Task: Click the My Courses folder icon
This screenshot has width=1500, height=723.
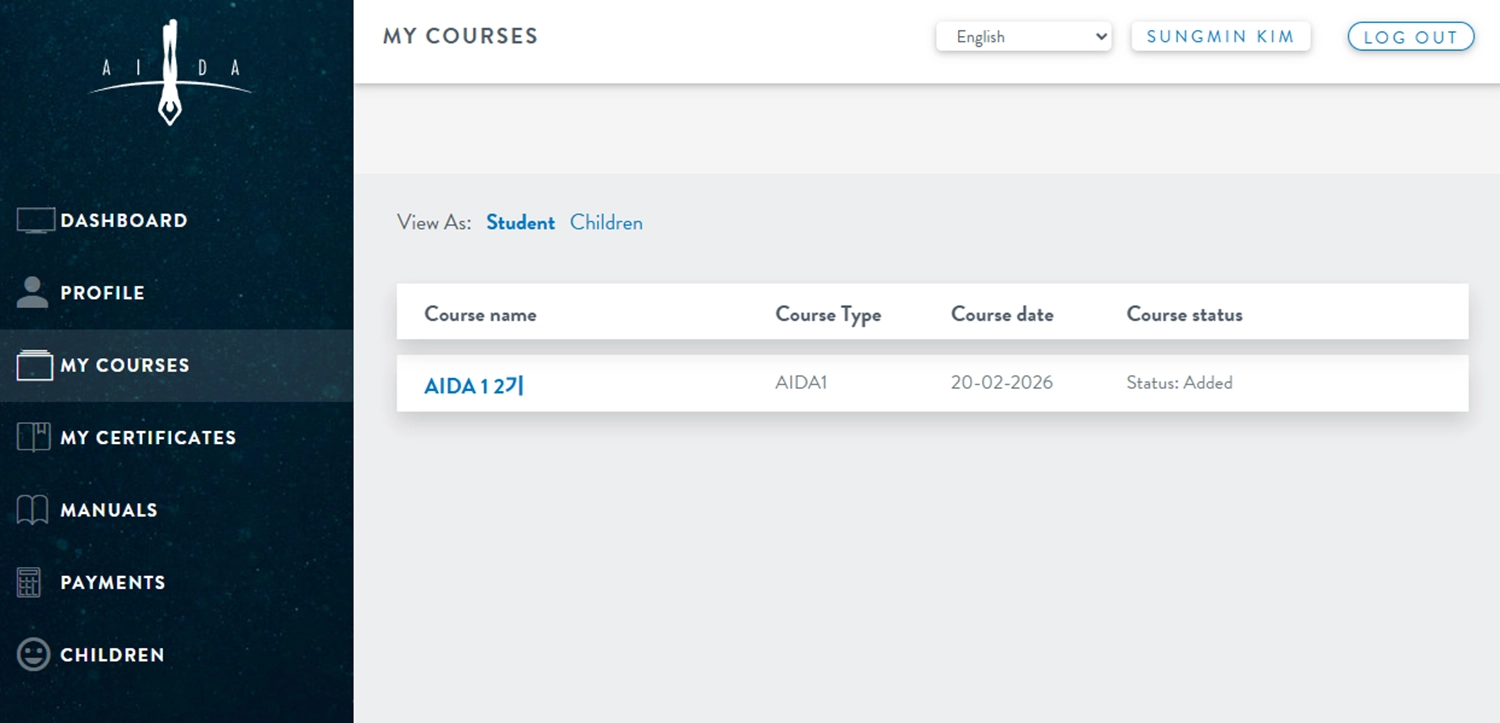Action: [34, 366]
